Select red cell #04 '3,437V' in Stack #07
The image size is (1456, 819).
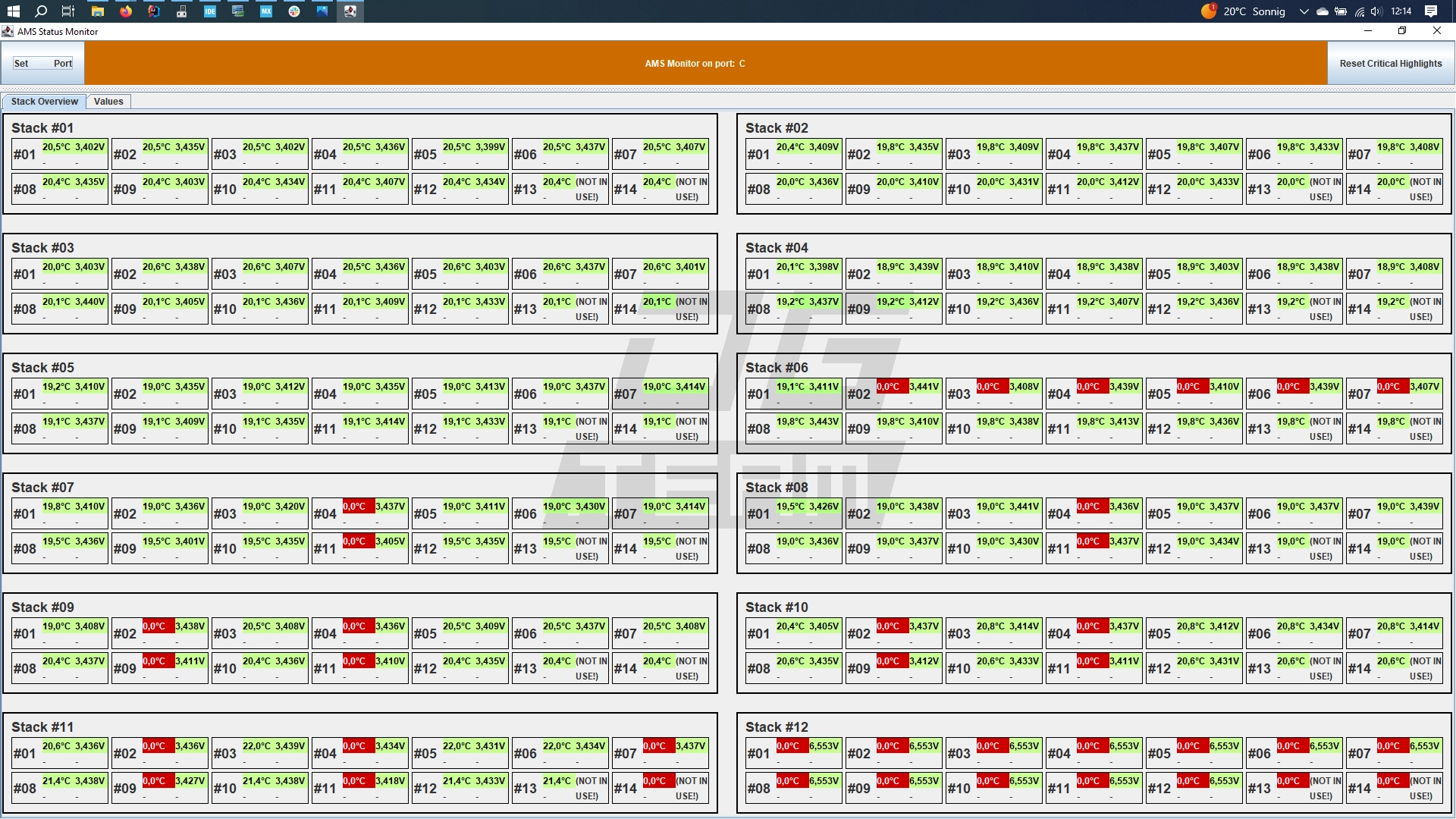[x=360, y=513]
